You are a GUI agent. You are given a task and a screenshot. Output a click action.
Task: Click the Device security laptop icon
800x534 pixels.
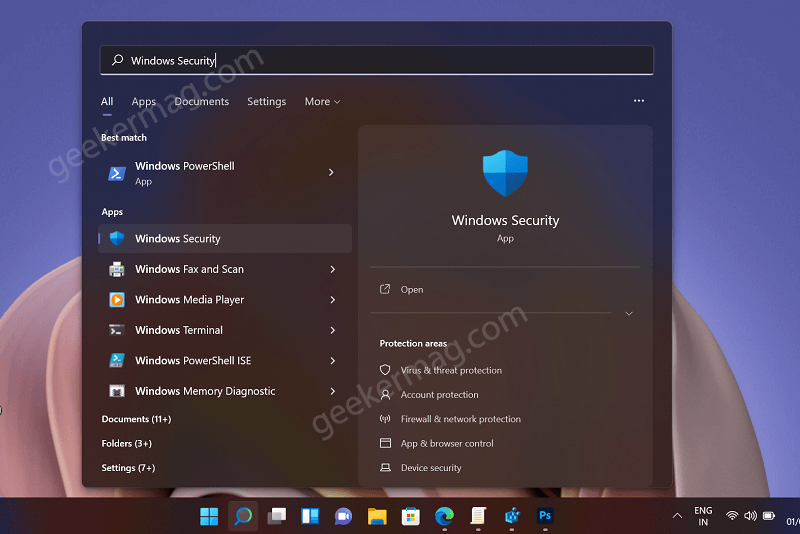[x=385, y=467]
